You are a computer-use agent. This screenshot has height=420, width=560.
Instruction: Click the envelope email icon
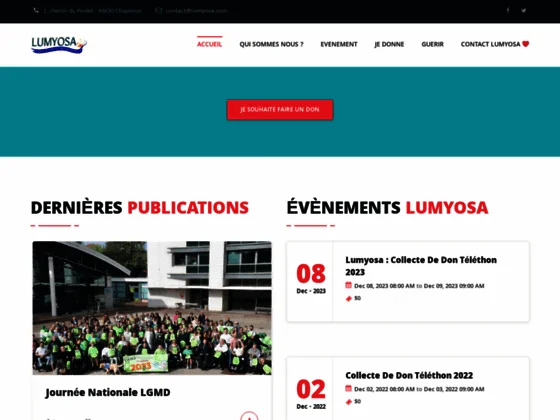pyautogui.click(x=159, y=10)
